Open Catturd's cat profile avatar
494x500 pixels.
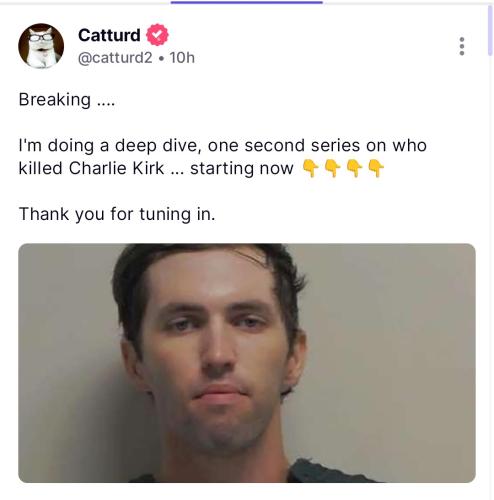41,46
